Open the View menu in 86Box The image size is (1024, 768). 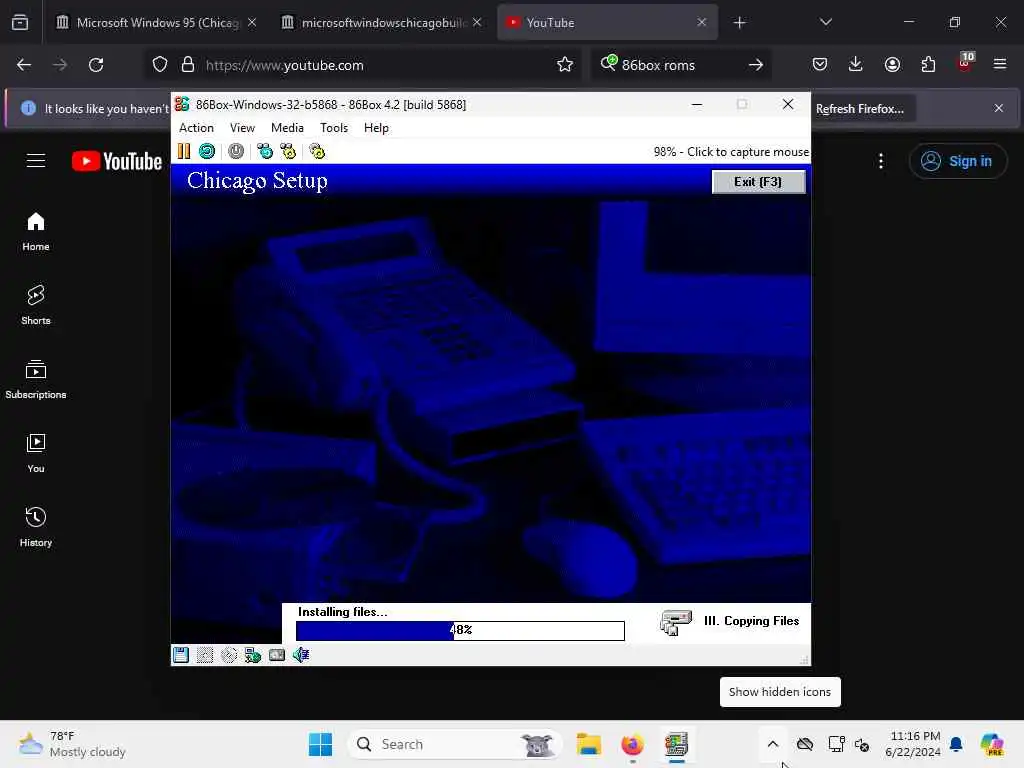[242, 128]
